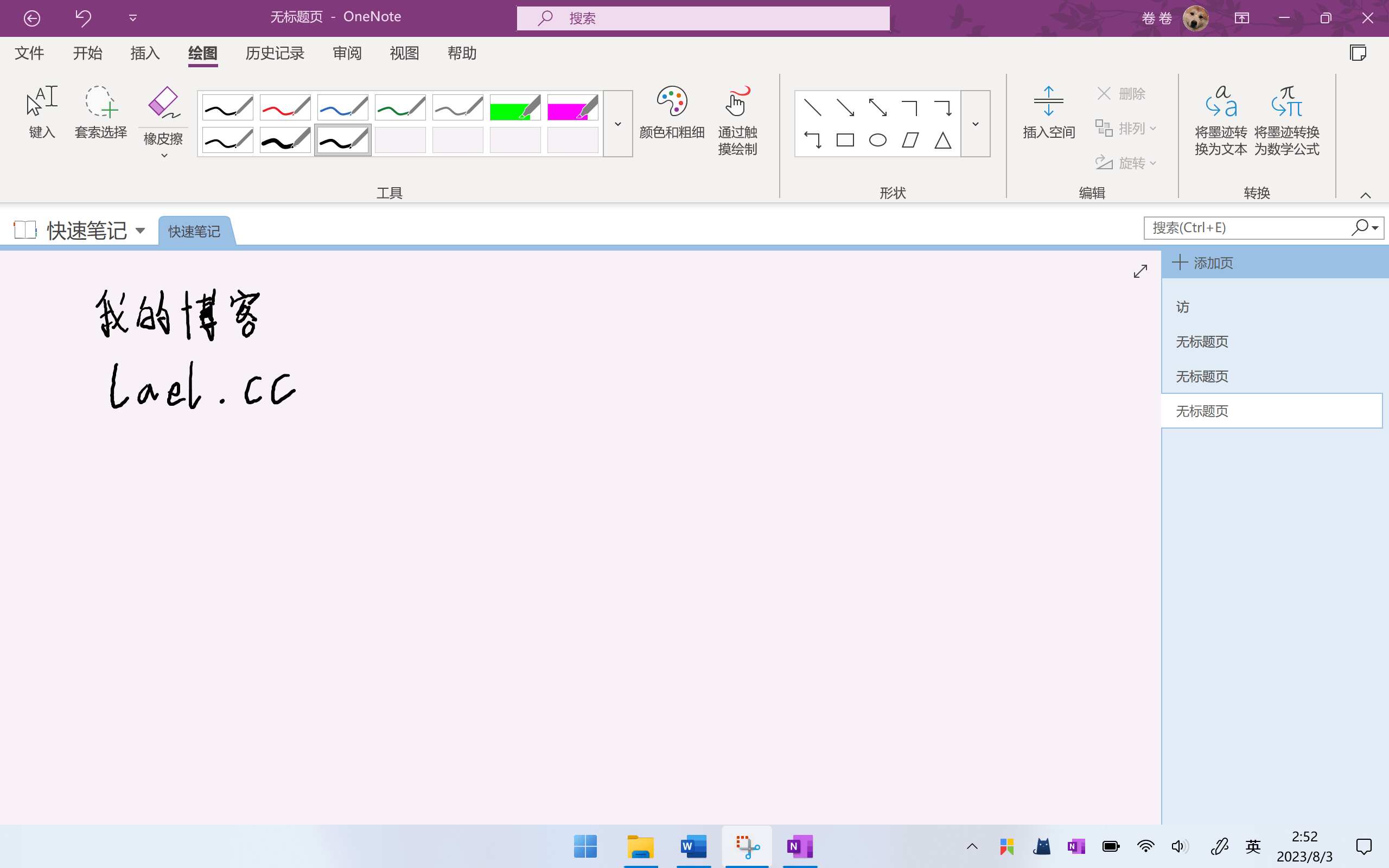Select the ellipse shape
1389x868 pixels.
(877, 140)
